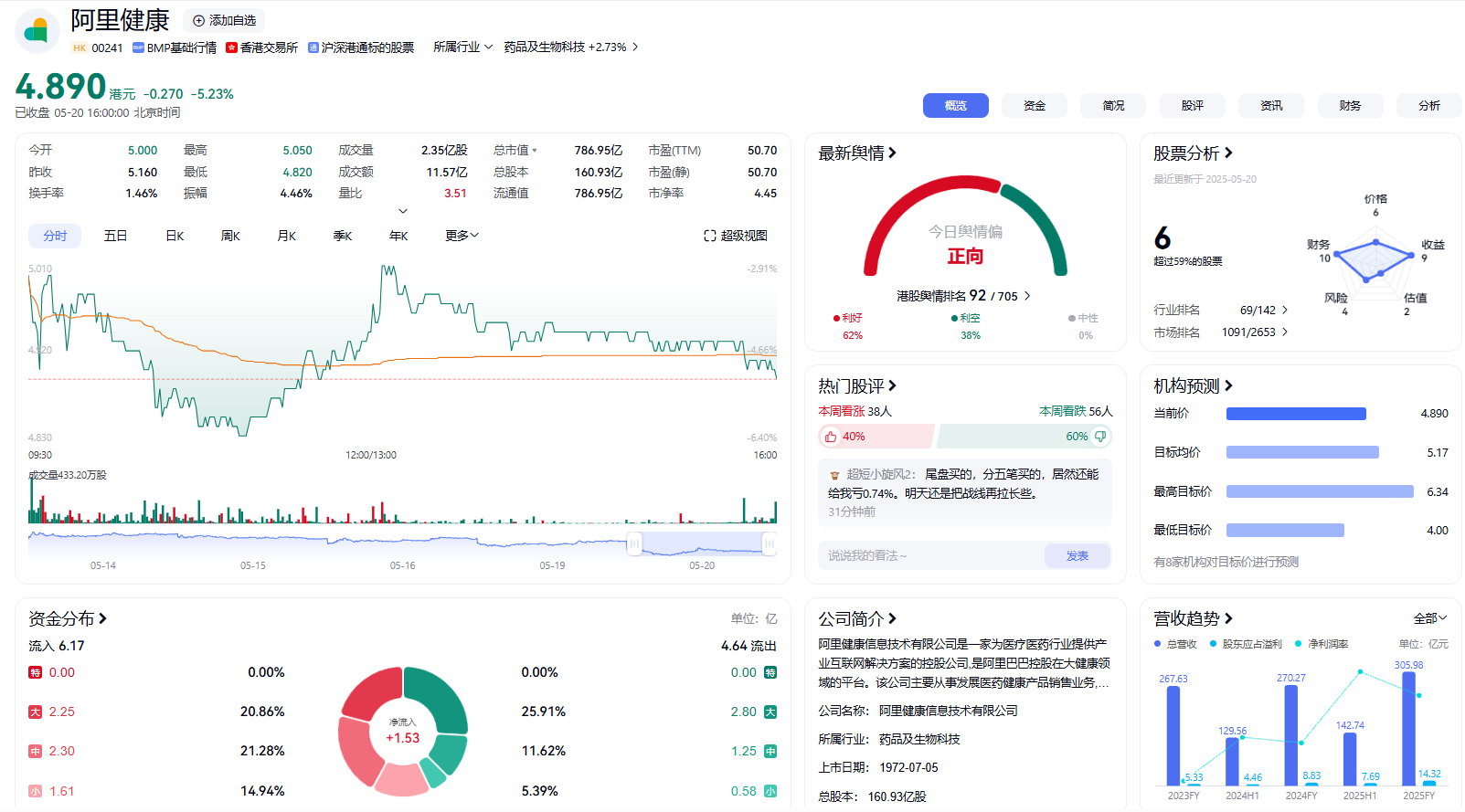Open the 更多 chart period dropdown

(462, 236)
